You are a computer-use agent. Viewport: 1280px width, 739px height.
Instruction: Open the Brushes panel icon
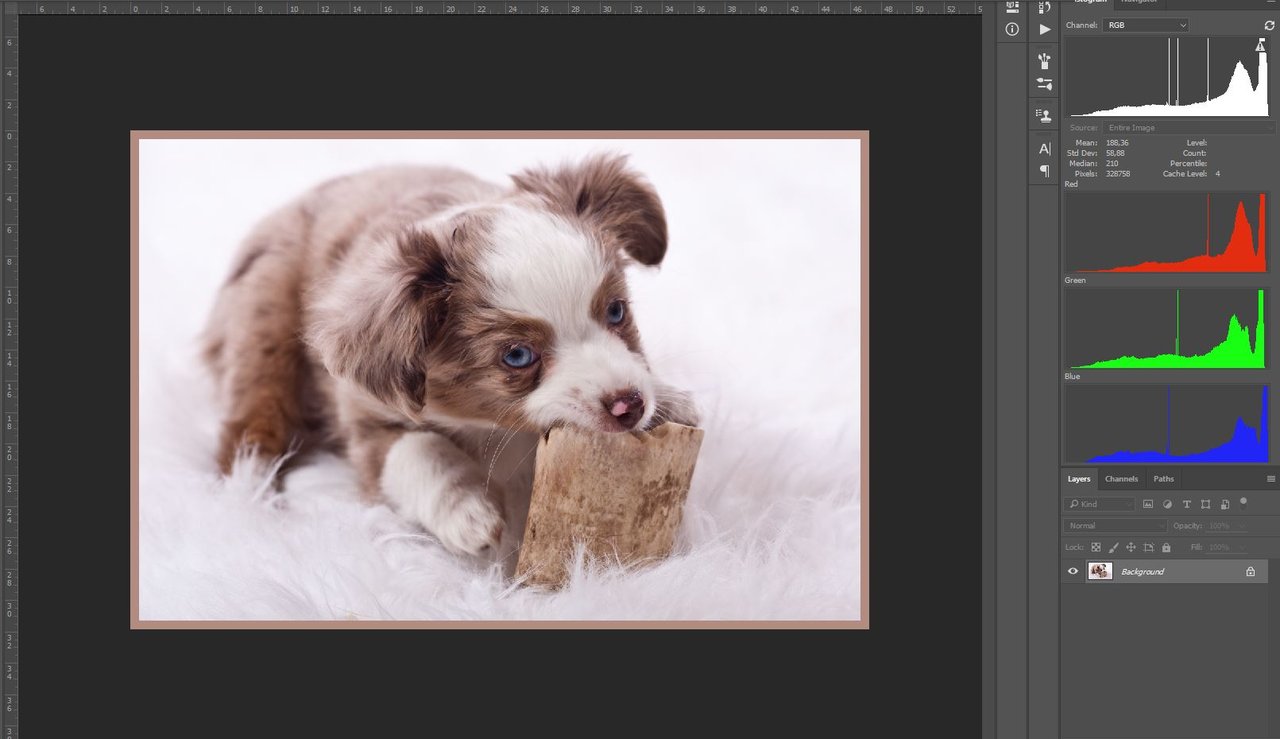[x=1044, y=61]
